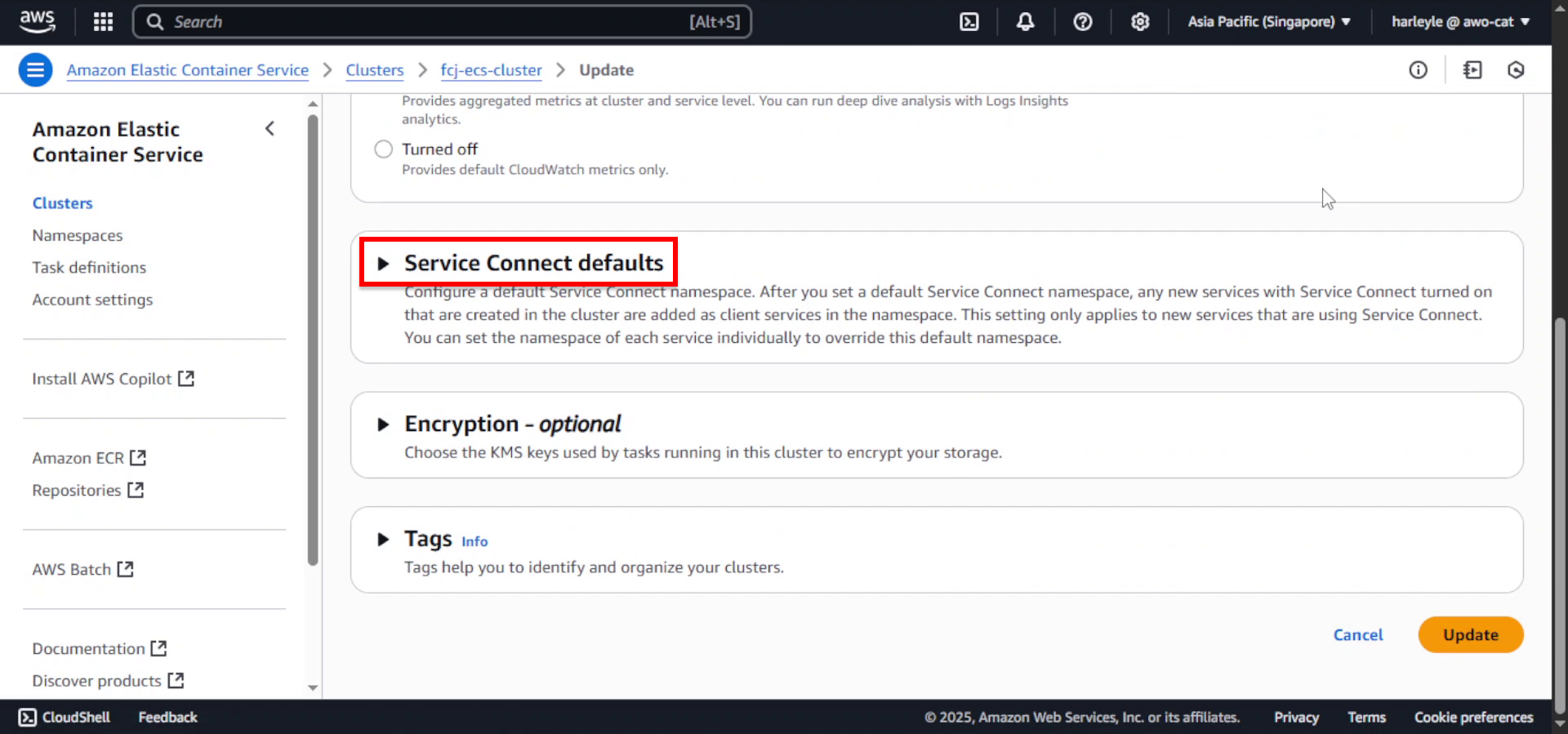The width and height of the screenshot is (1568, 734).
Task: Open CloudShell from the footer
Action: tap(65, 717)
